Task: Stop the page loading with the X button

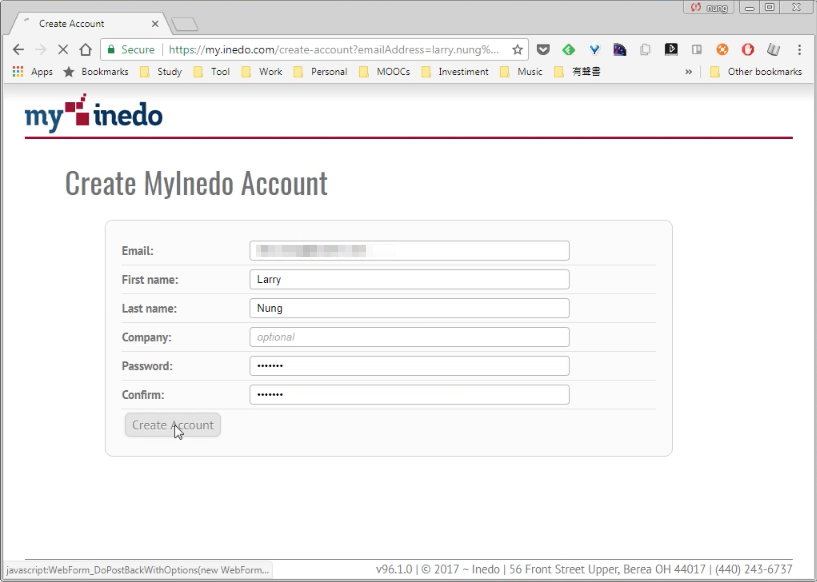Action: coord(63,49)
